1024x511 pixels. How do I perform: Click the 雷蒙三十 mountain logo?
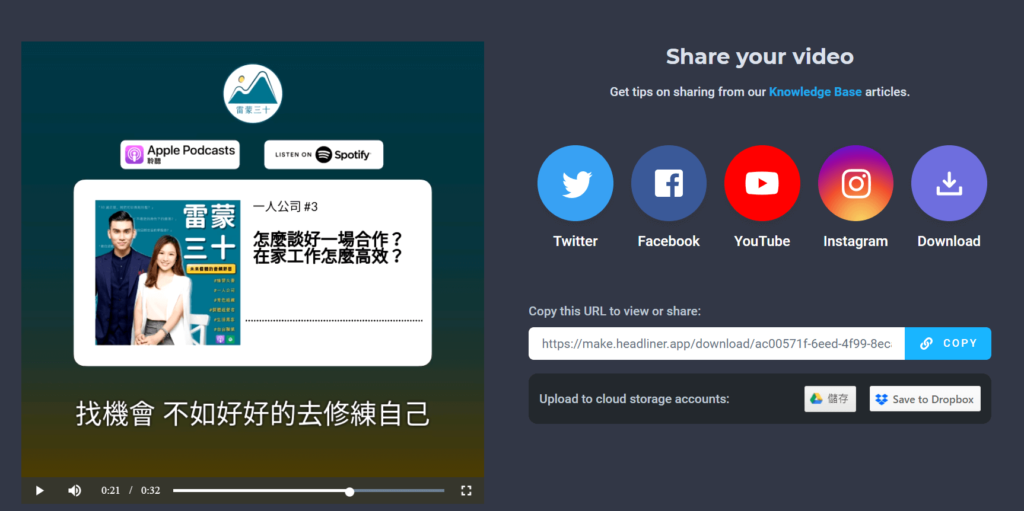tap(253, 93)
